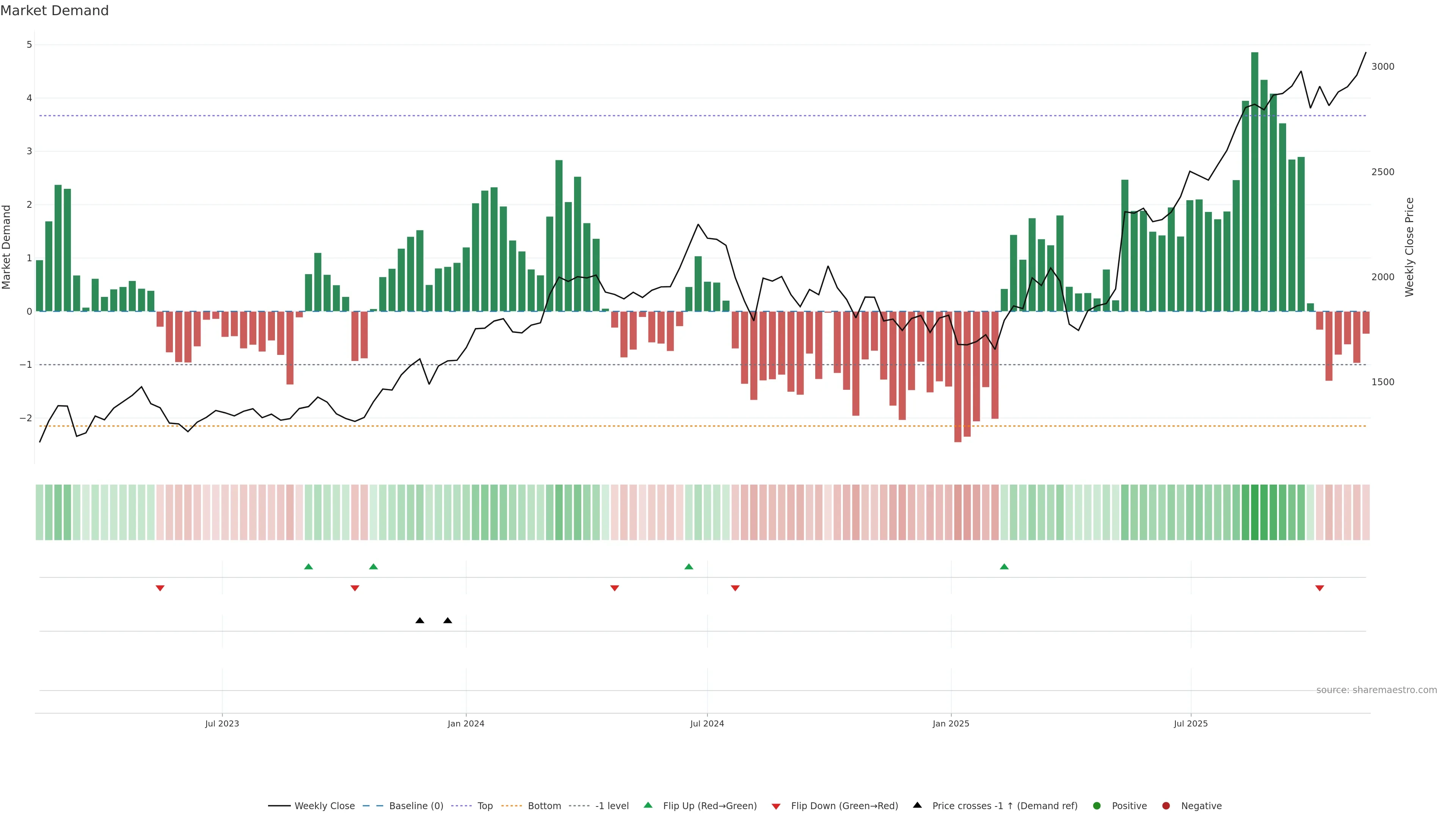Click the Jan 2024 axis label
The image size is (1456, 819).
click(466, 724)
